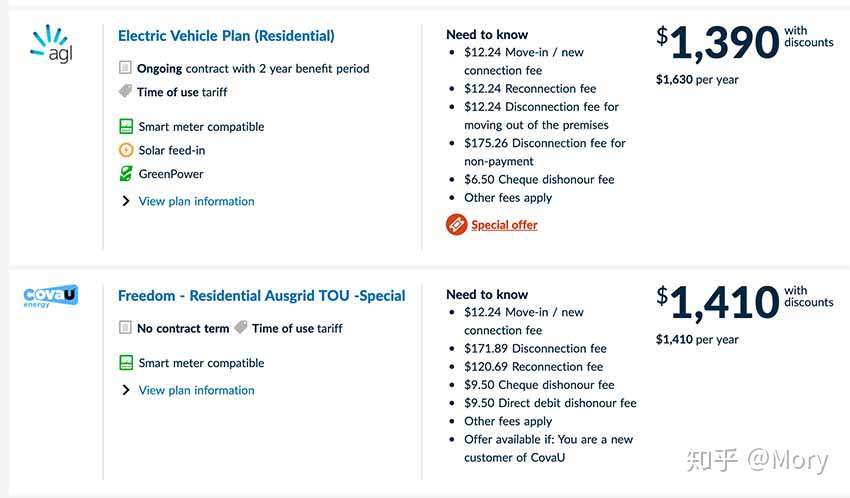Open the Special offer link

[504, 225]
